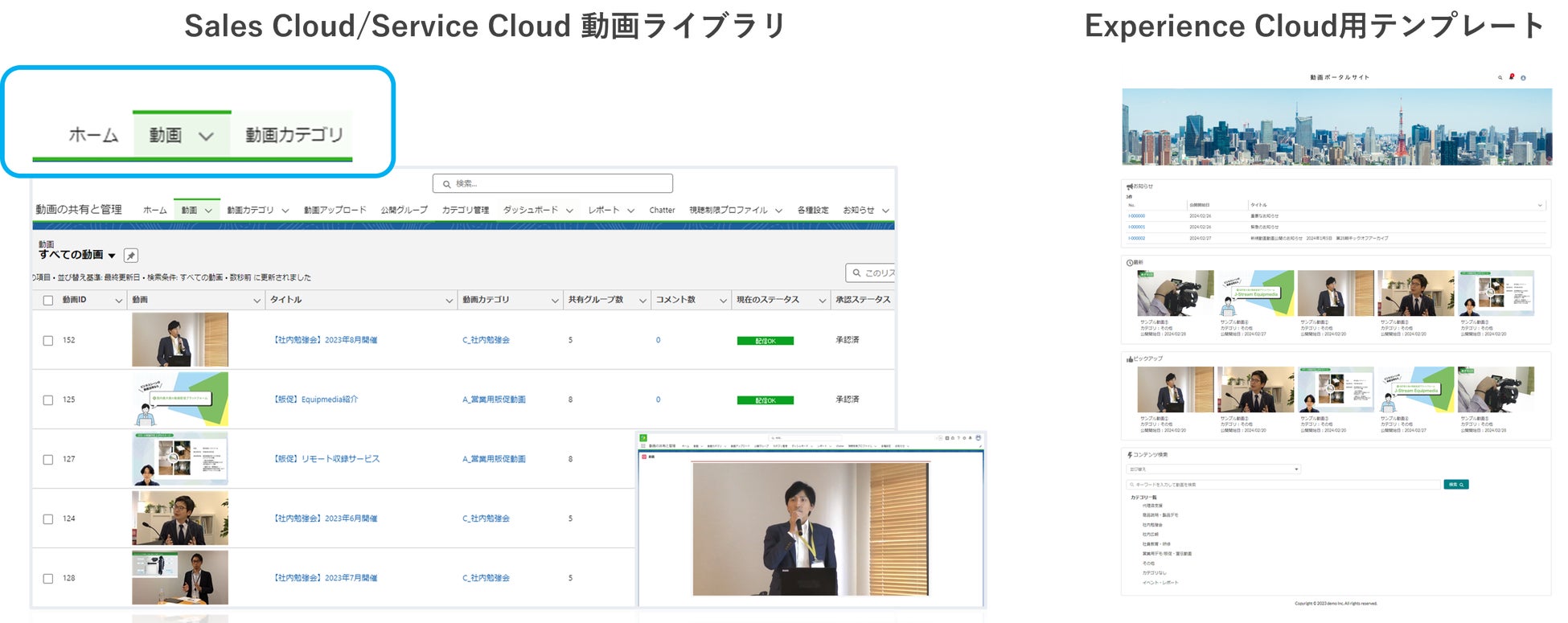Open notifications bell on 動画ポータルサイト header

pyautogui.click(x=1512, y=77)
